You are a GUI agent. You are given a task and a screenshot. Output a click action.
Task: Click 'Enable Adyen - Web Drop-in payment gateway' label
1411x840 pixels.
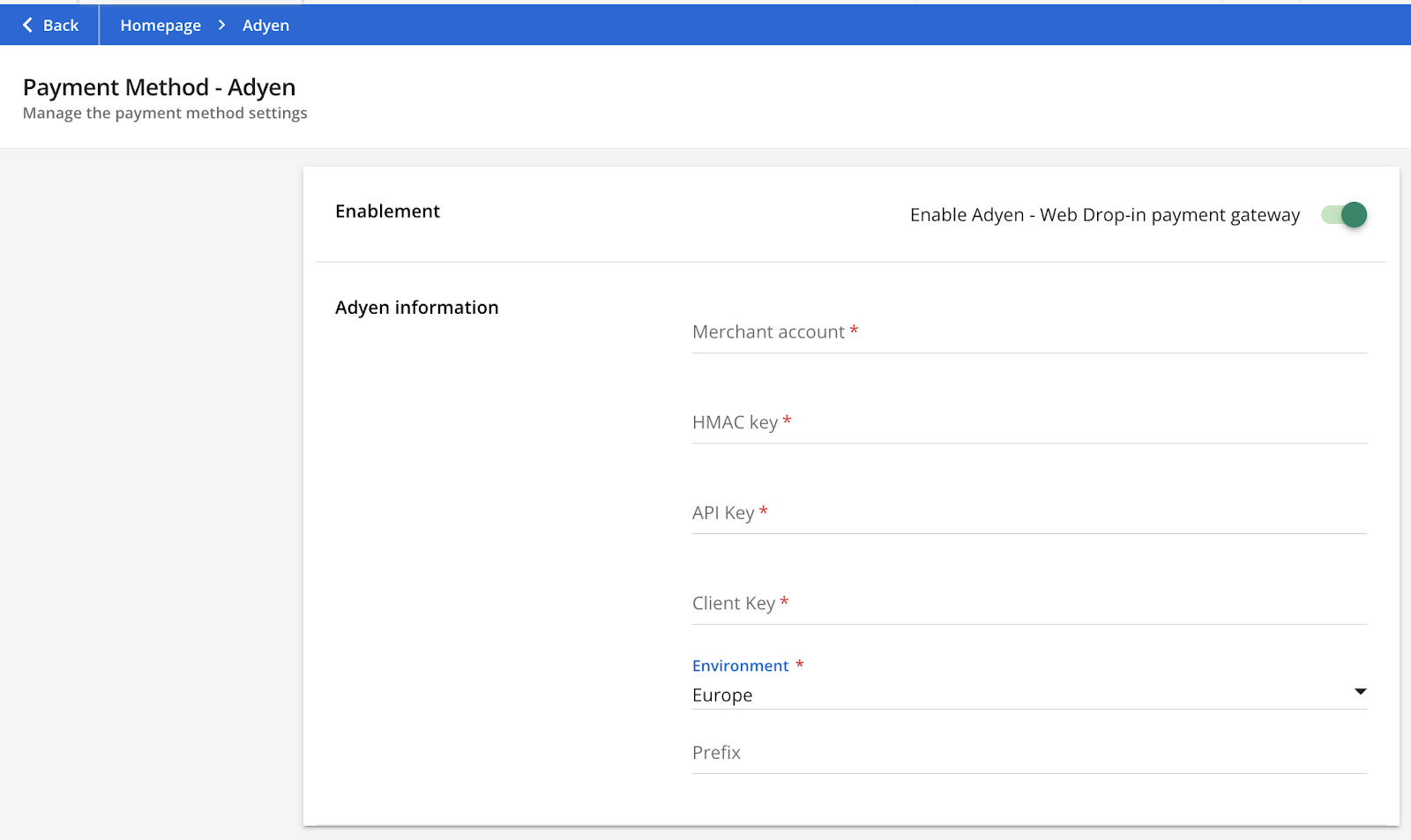1105,215
